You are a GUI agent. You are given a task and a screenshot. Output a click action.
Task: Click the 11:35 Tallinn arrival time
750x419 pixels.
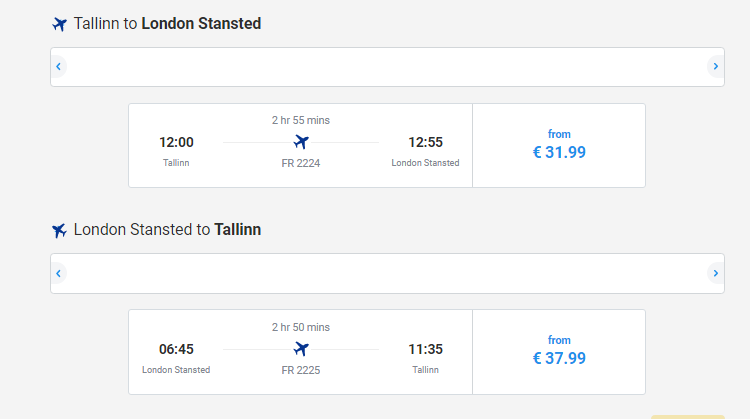pos(425,349)
